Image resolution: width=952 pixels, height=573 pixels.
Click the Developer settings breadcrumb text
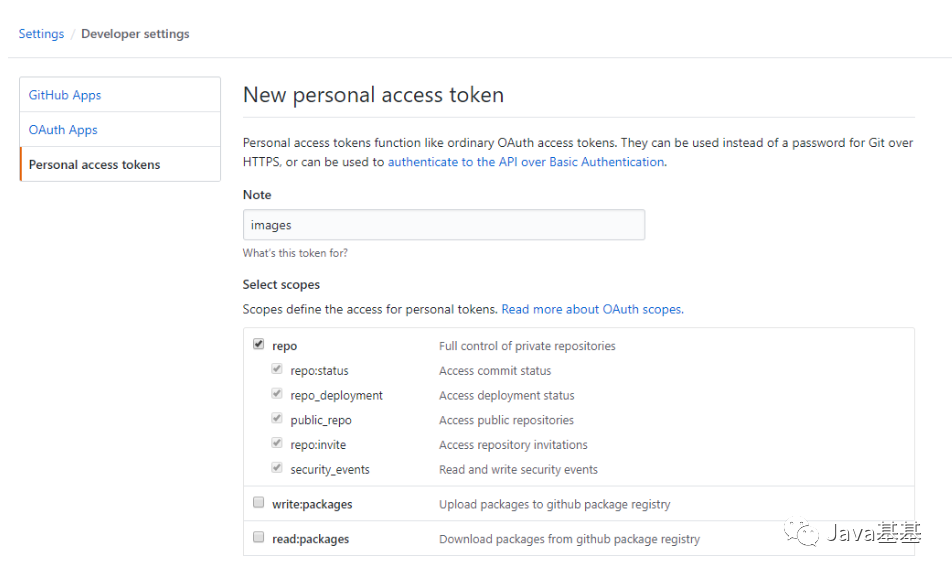coord(135,34)
